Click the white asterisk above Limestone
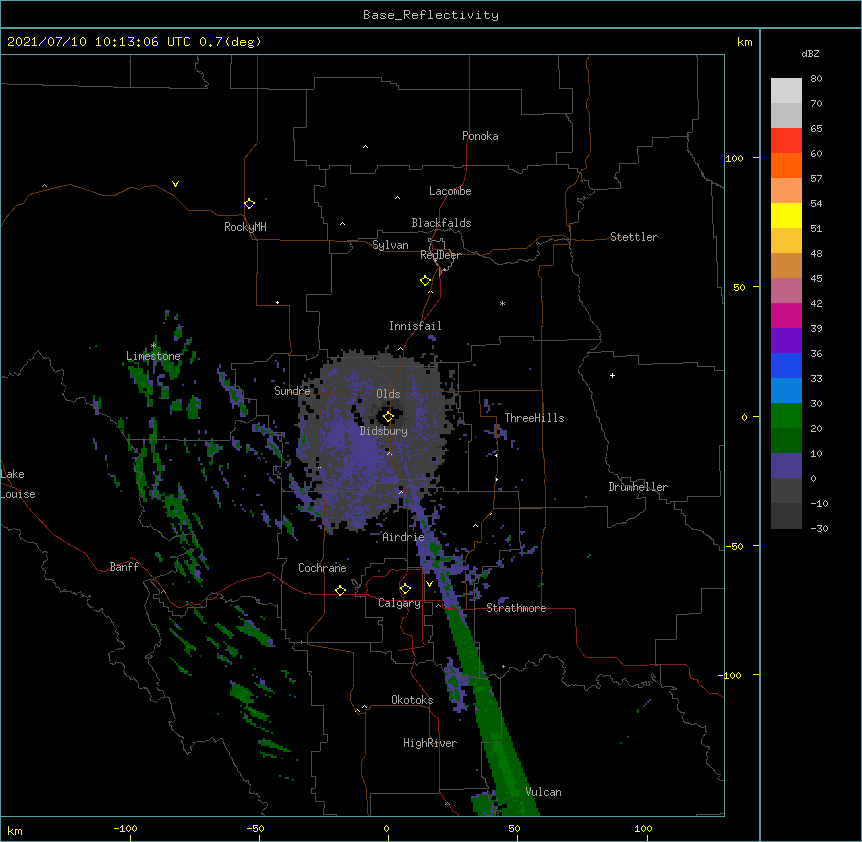 tap(153, 346)
